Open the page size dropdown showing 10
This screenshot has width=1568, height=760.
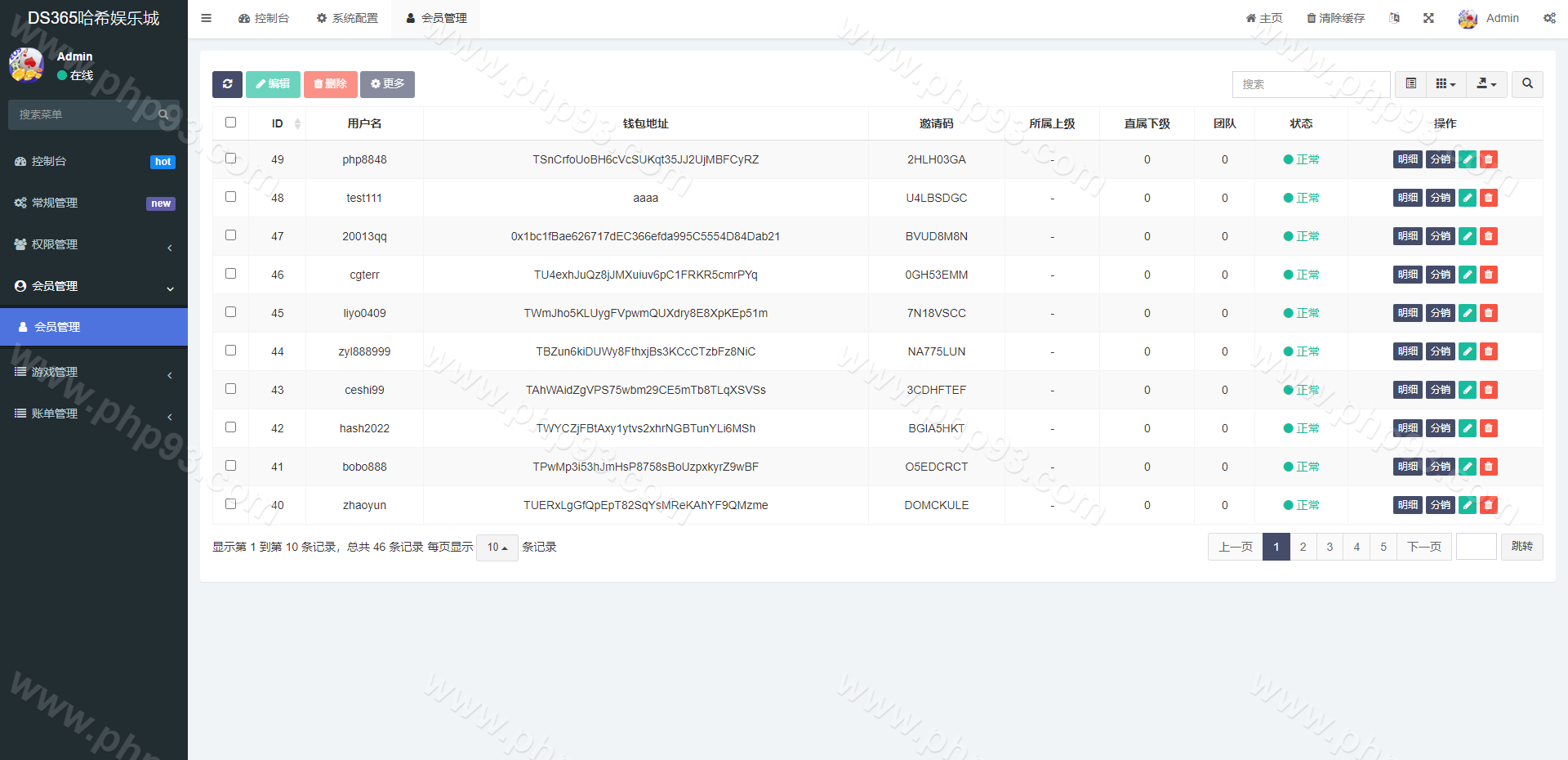(x=497, y=548)
